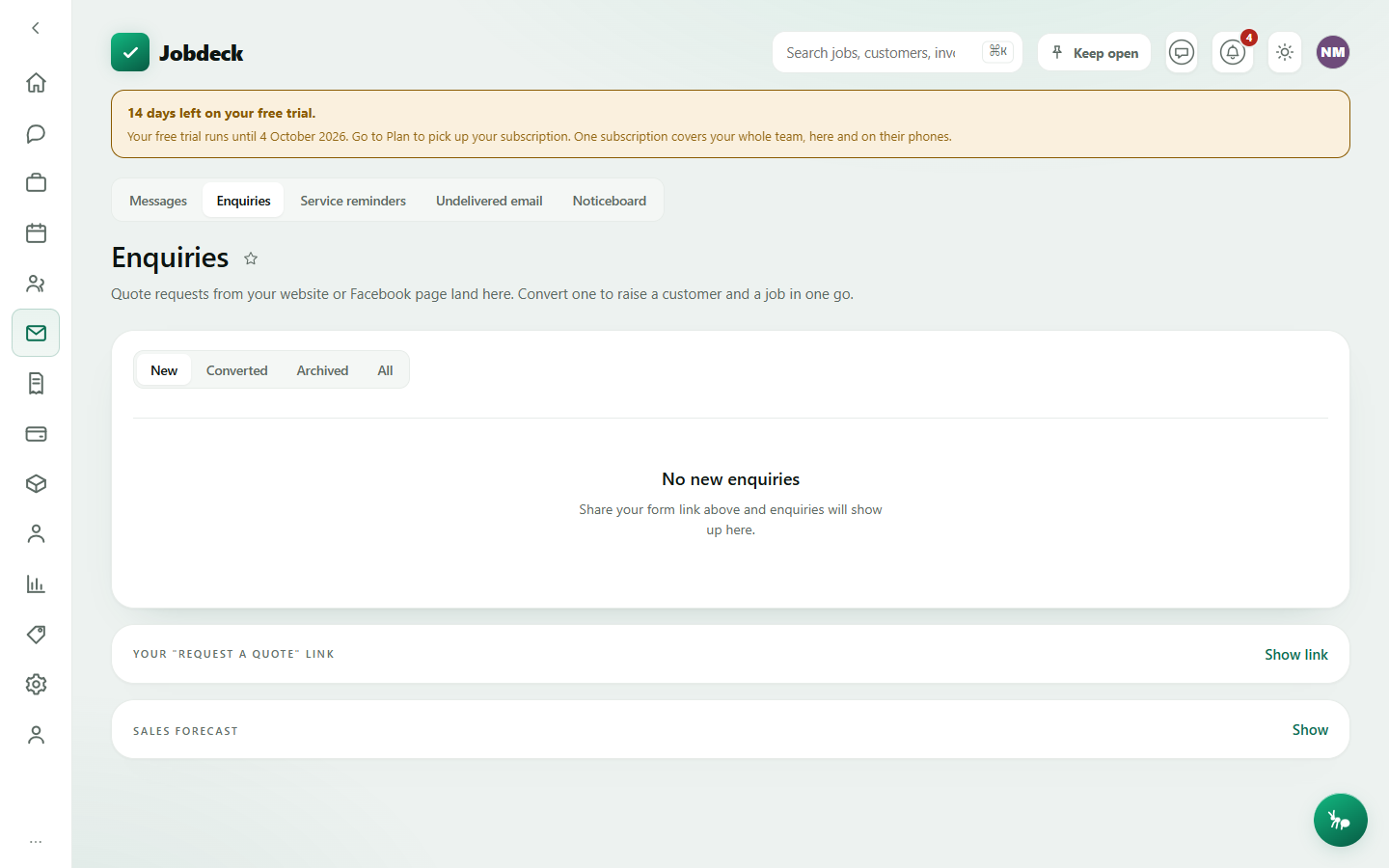Click the Keep open pin button
Screen dimensions: 1389x868
[1094, 52]
